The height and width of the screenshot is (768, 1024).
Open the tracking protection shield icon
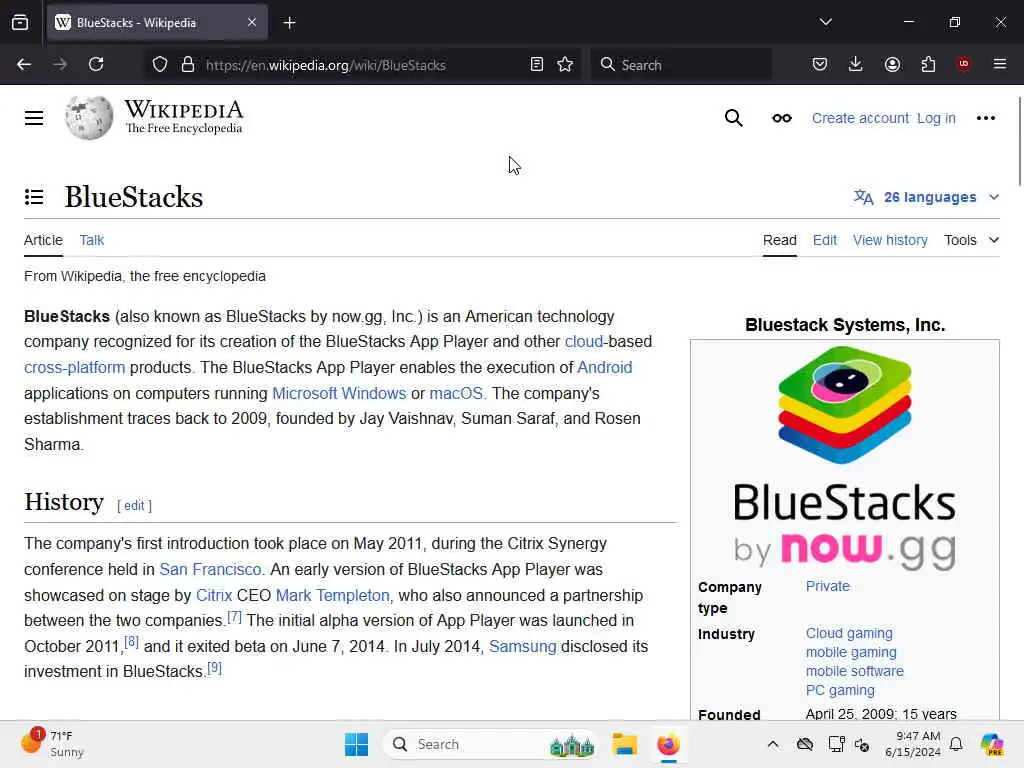click(x=160, y=65)
